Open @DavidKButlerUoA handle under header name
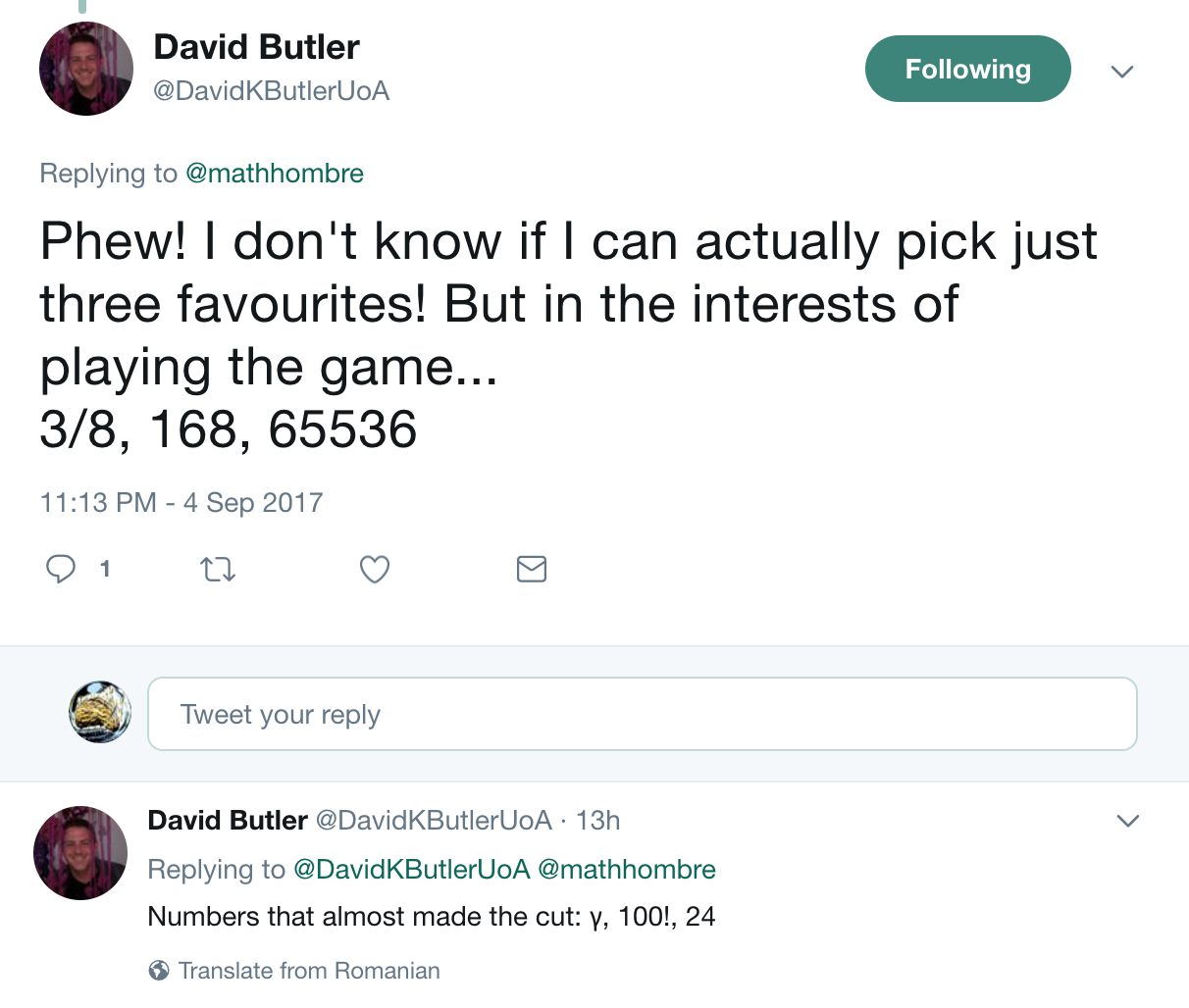 (x=272, y=91)
